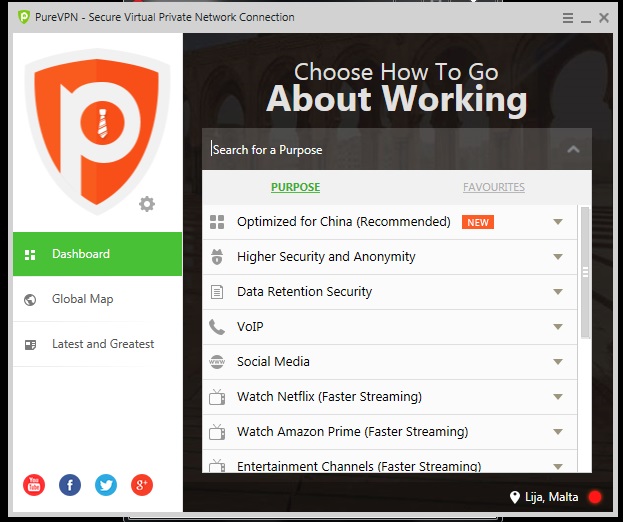Expand Higher Security and Anonymity arrow
This screenshot has height=522, width=623.
[558, 257]
